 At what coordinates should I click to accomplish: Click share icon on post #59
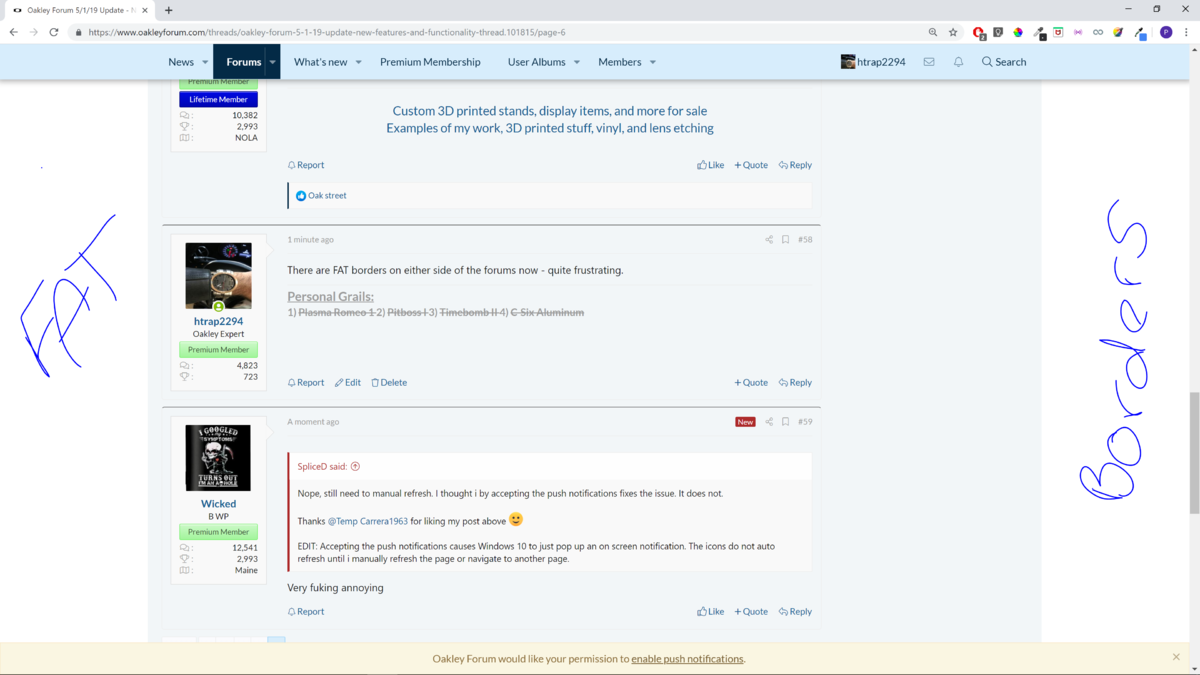[769, 422]
